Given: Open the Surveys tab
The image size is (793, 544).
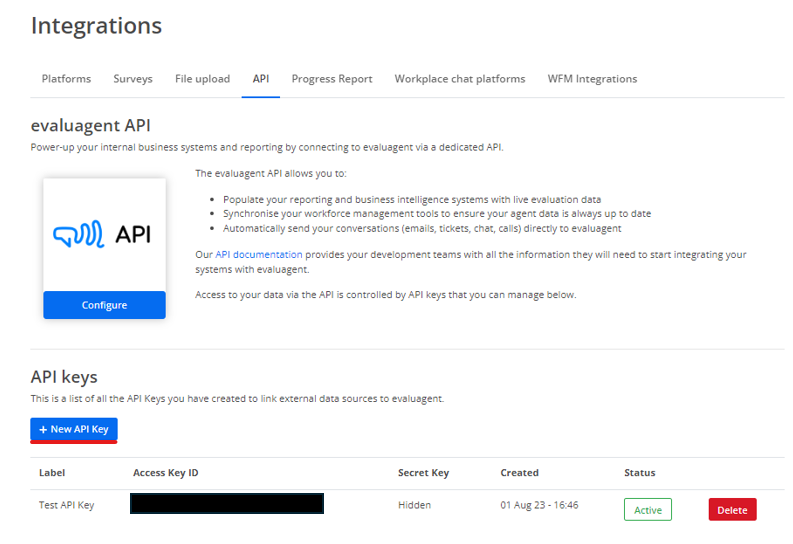Looking at the screenshot, I should 133,79.
